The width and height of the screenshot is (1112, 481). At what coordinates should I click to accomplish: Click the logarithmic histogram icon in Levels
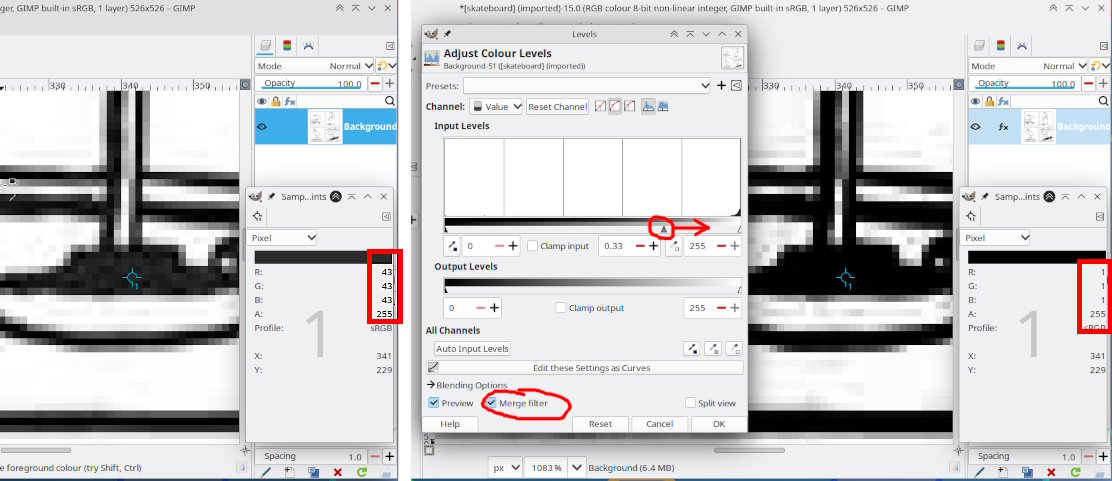[x=663, y=107]
